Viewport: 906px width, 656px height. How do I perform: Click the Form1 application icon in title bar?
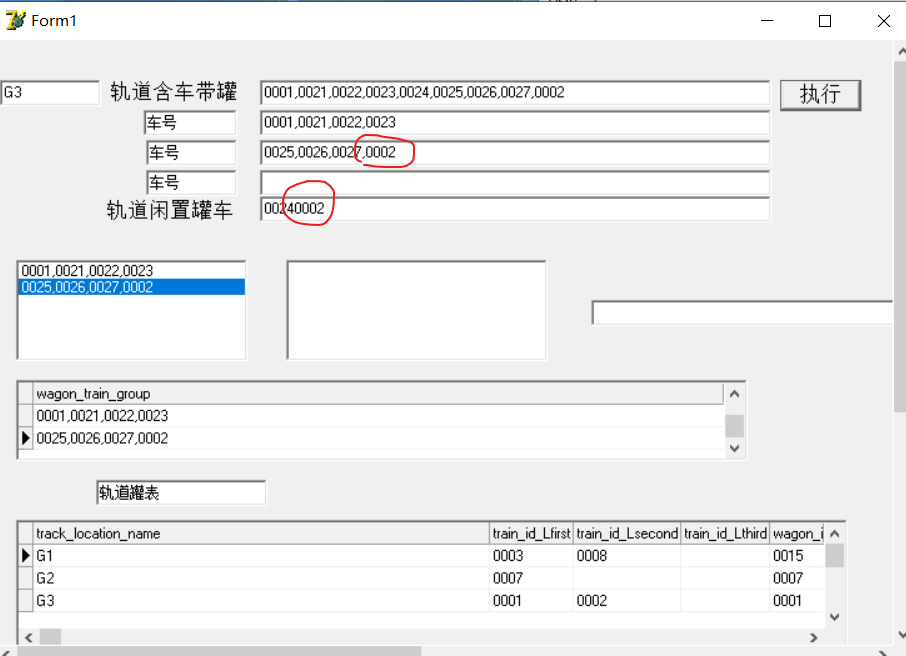point(16,20)
